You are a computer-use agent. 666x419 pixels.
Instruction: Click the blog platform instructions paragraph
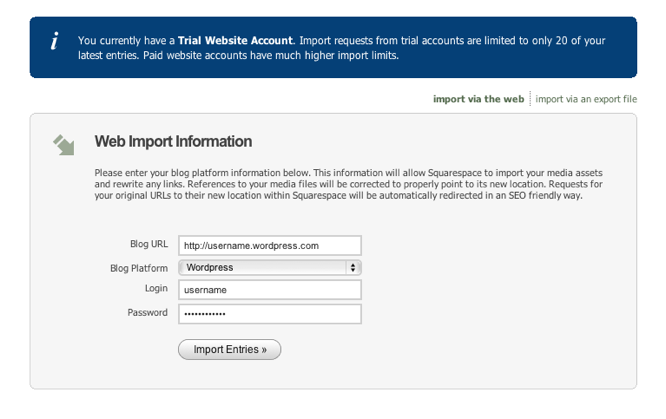click(348, 184)
